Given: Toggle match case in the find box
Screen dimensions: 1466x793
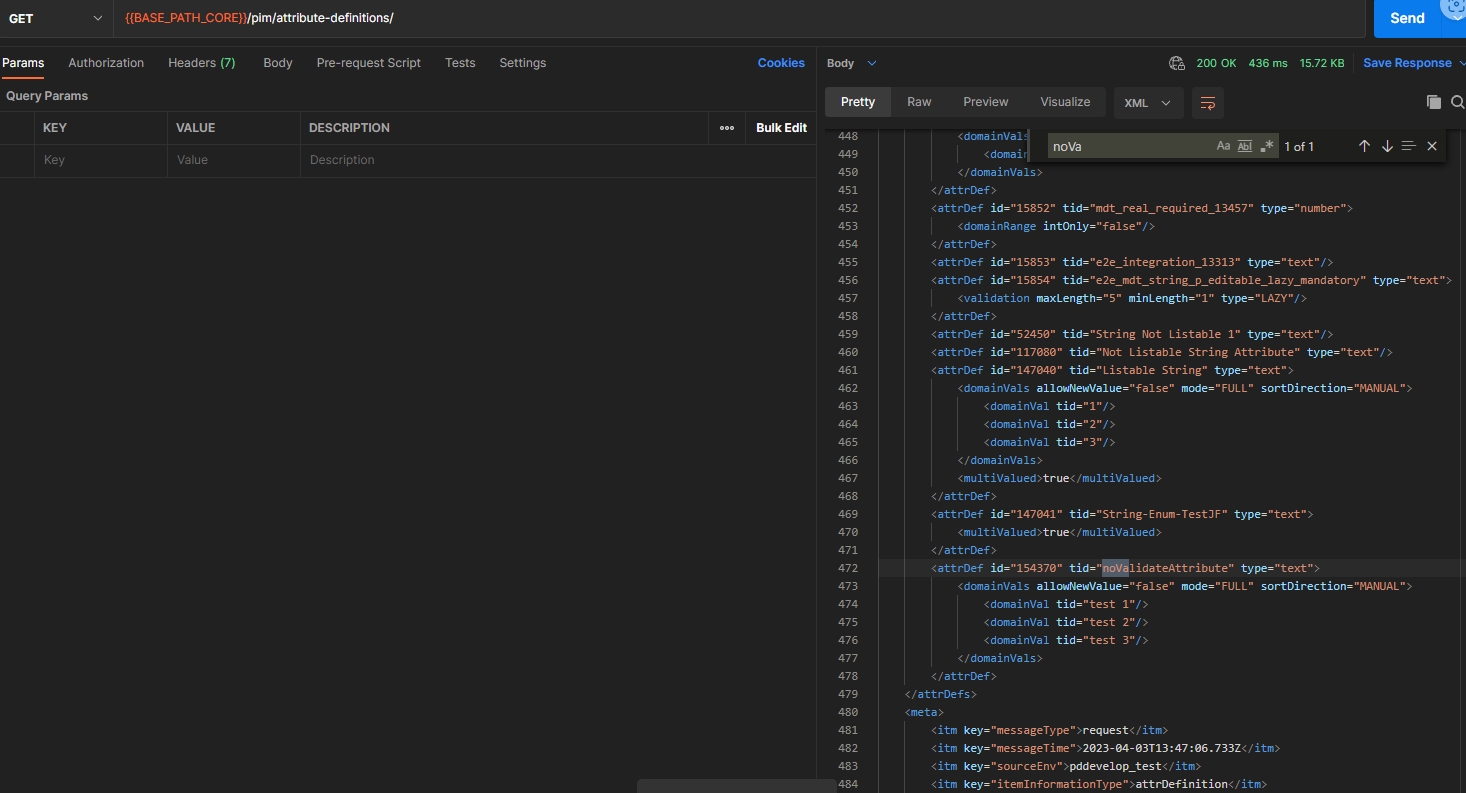Looking at the screenshot, I should pyautogui.click(x=1222, y=146).
